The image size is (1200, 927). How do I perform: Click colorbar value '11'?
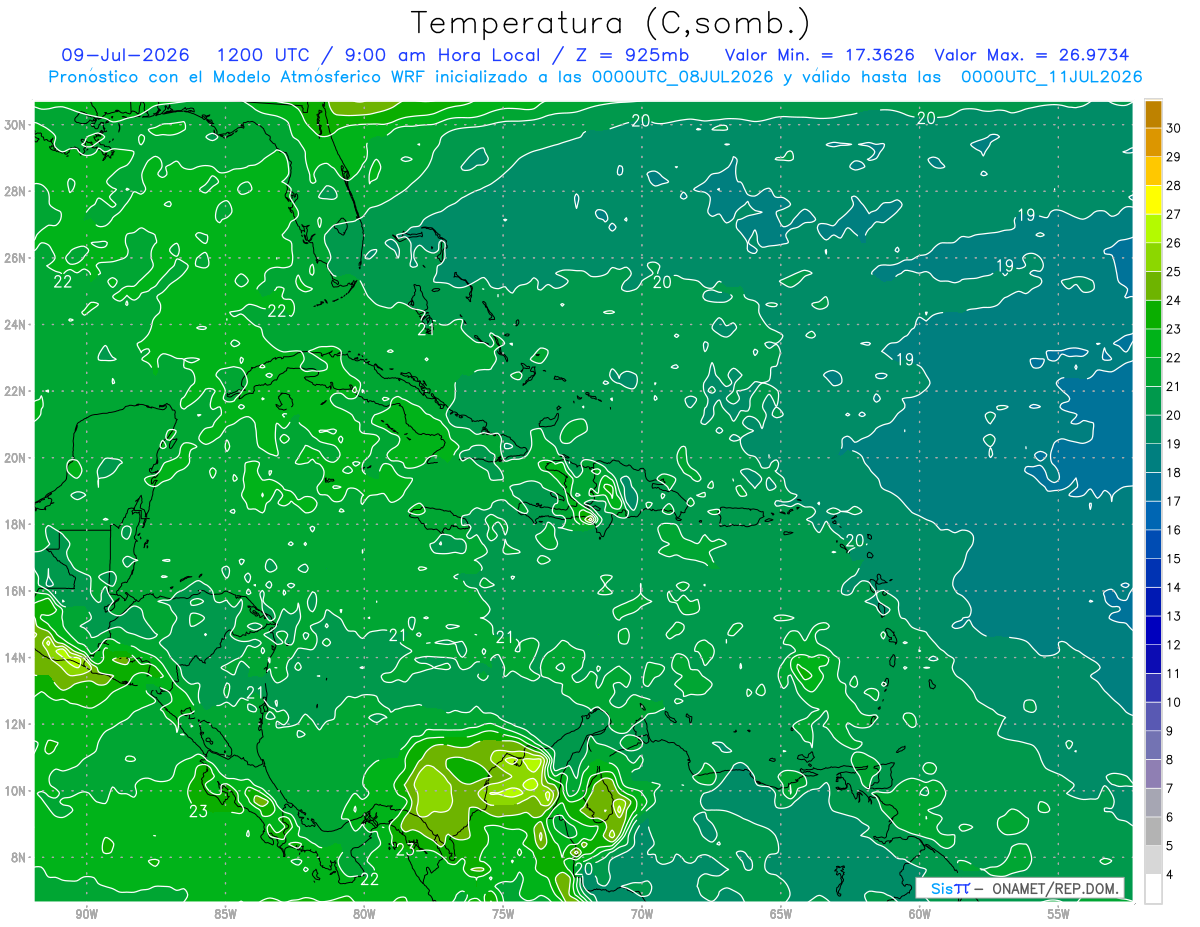1173,674
